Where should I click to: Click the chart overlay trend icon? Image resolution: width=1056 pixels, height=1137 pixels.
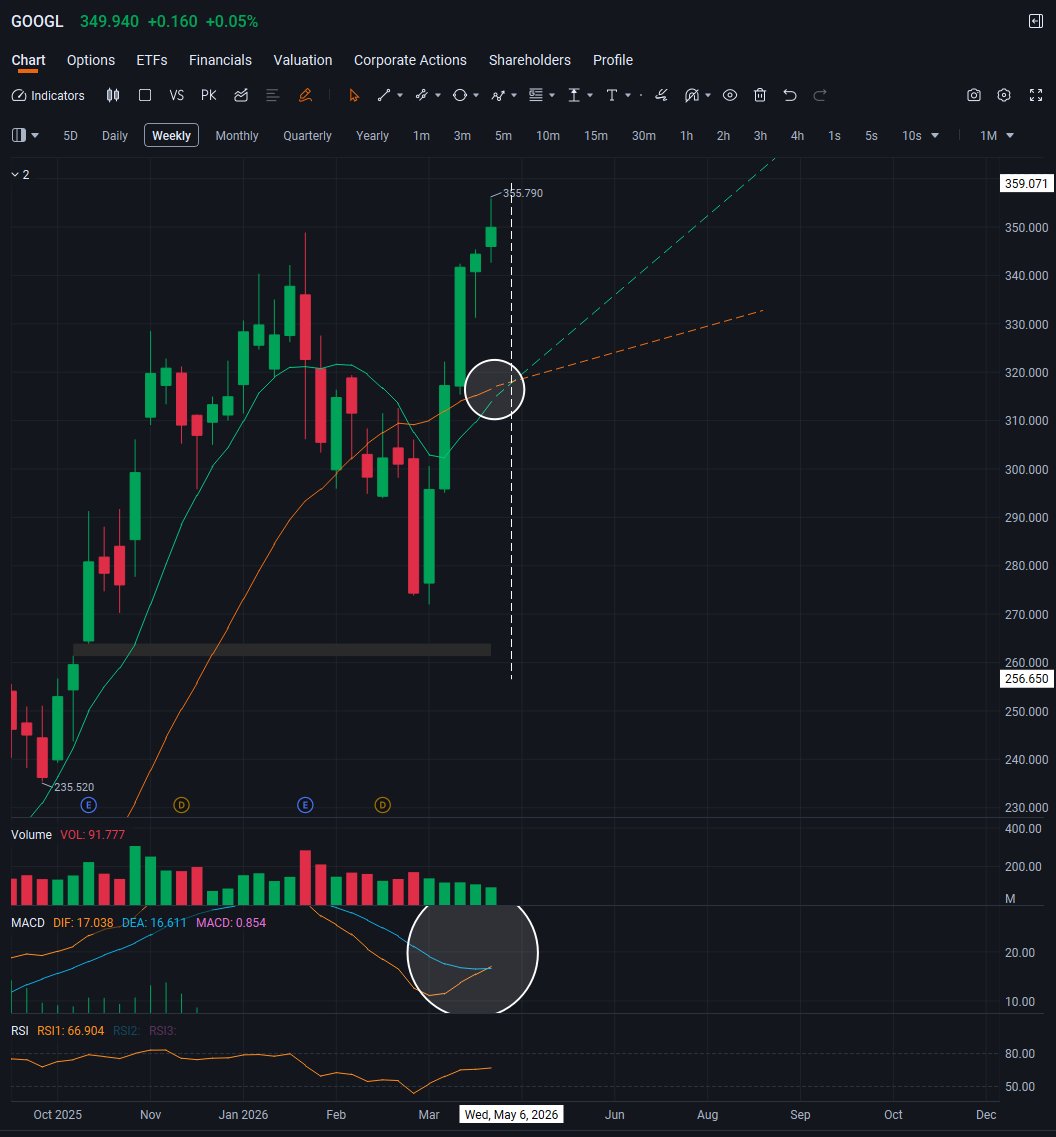(x=241, y=96)
